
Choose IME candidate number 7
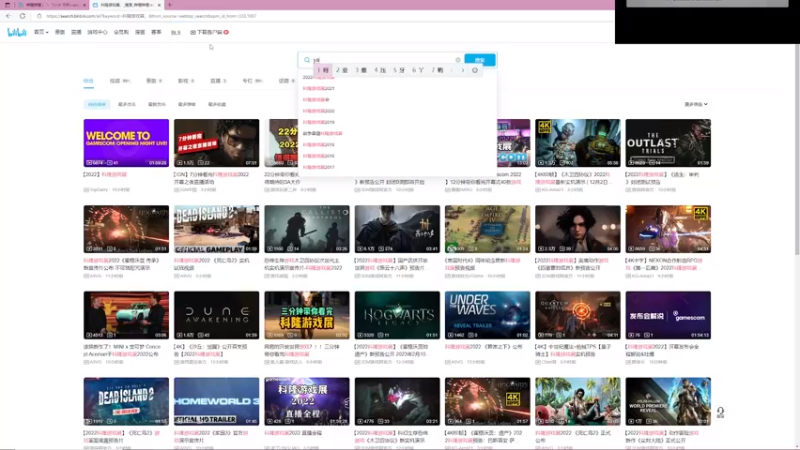pos(437,70)
